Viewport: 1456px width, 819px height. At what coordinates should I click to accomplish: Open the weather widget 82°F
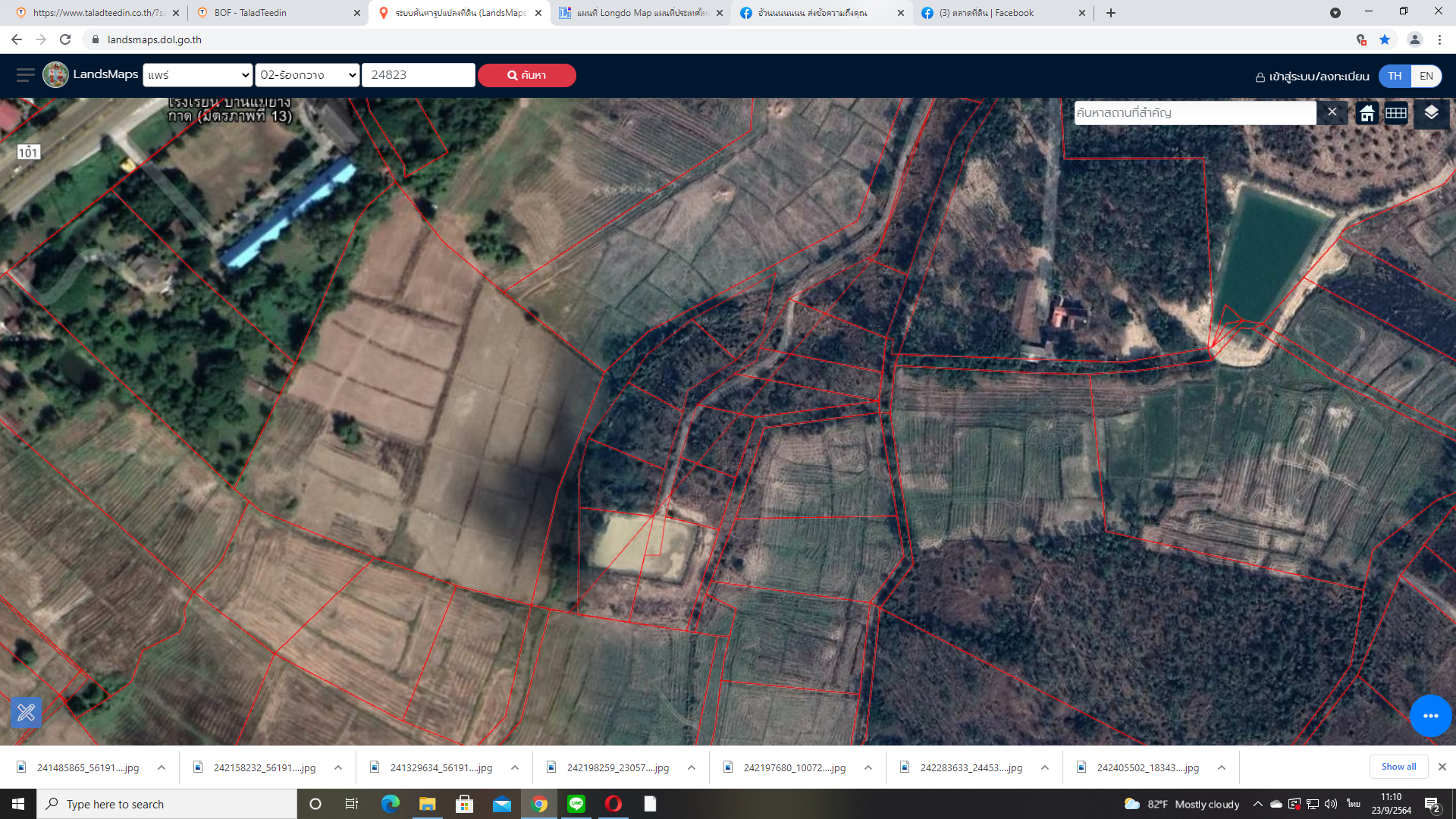point(1181,804)
